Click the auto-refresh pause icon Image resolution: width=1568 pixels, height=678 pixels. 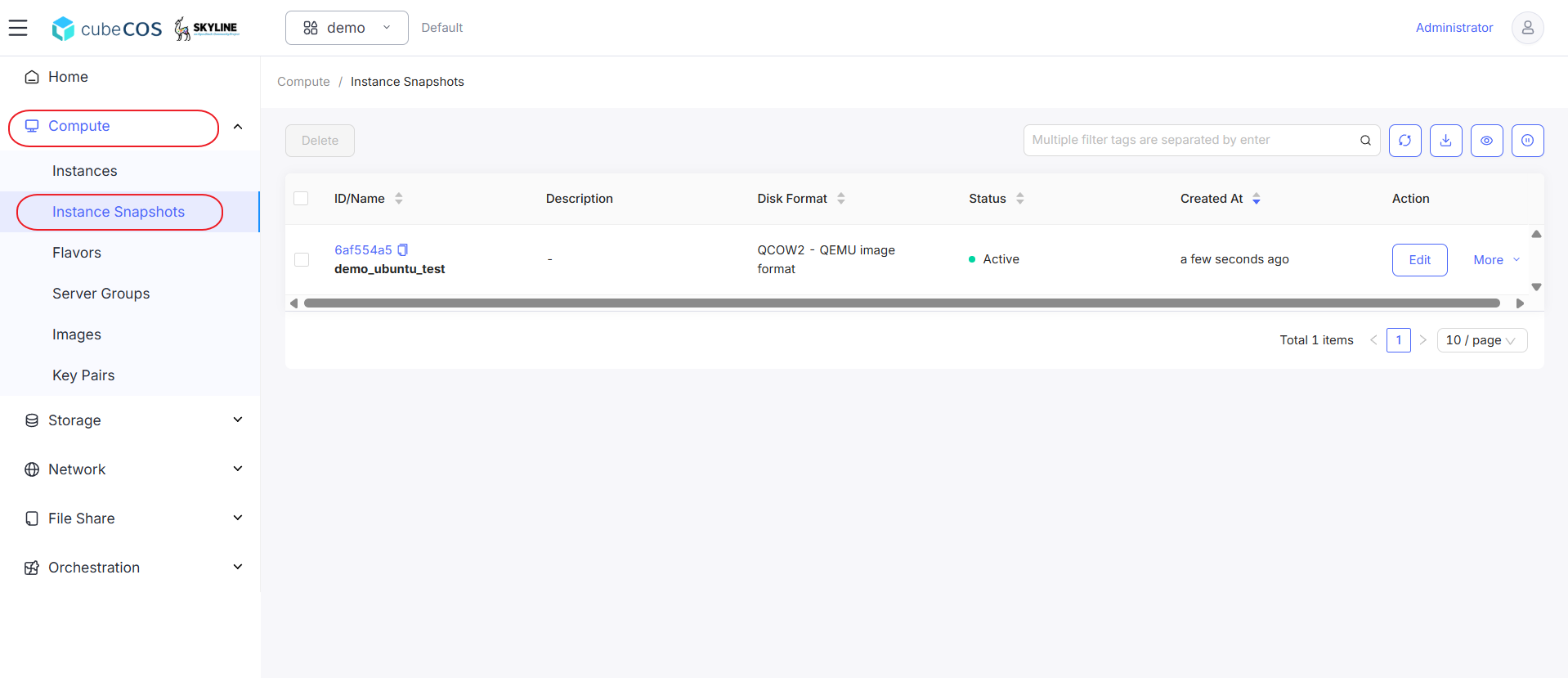click(x=1527, y=141)
